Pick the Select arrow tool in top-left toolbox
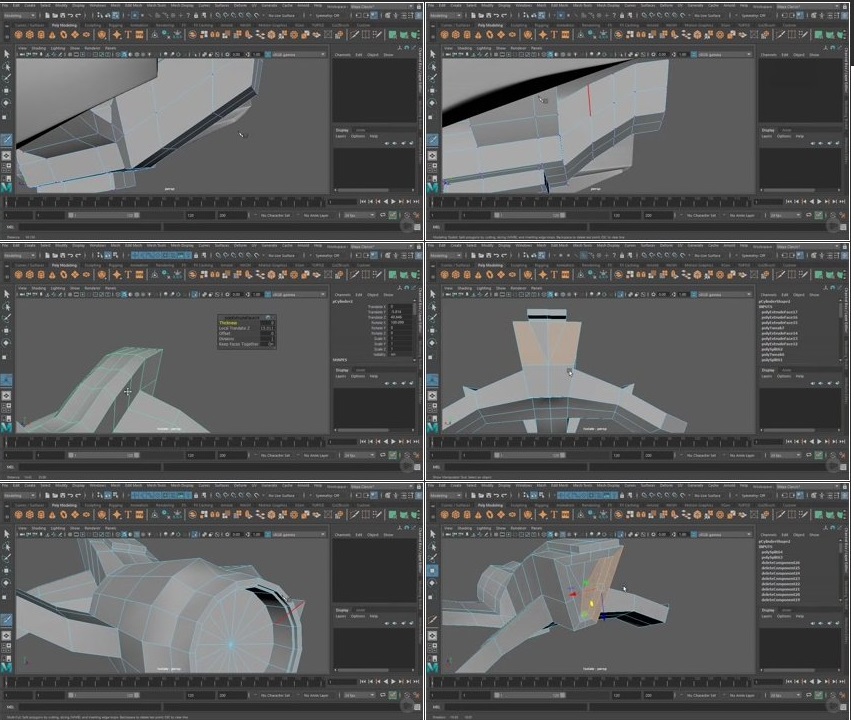854x720 pixels. click(7, 54)
